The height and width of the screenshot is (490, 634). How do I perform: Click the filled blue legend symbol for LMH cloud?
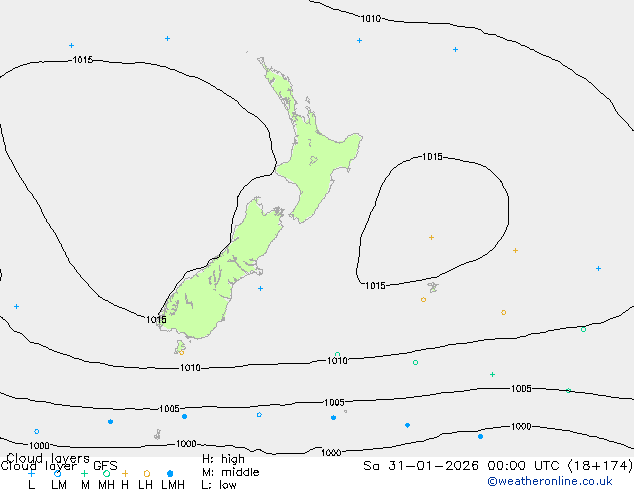coord(170,473)
